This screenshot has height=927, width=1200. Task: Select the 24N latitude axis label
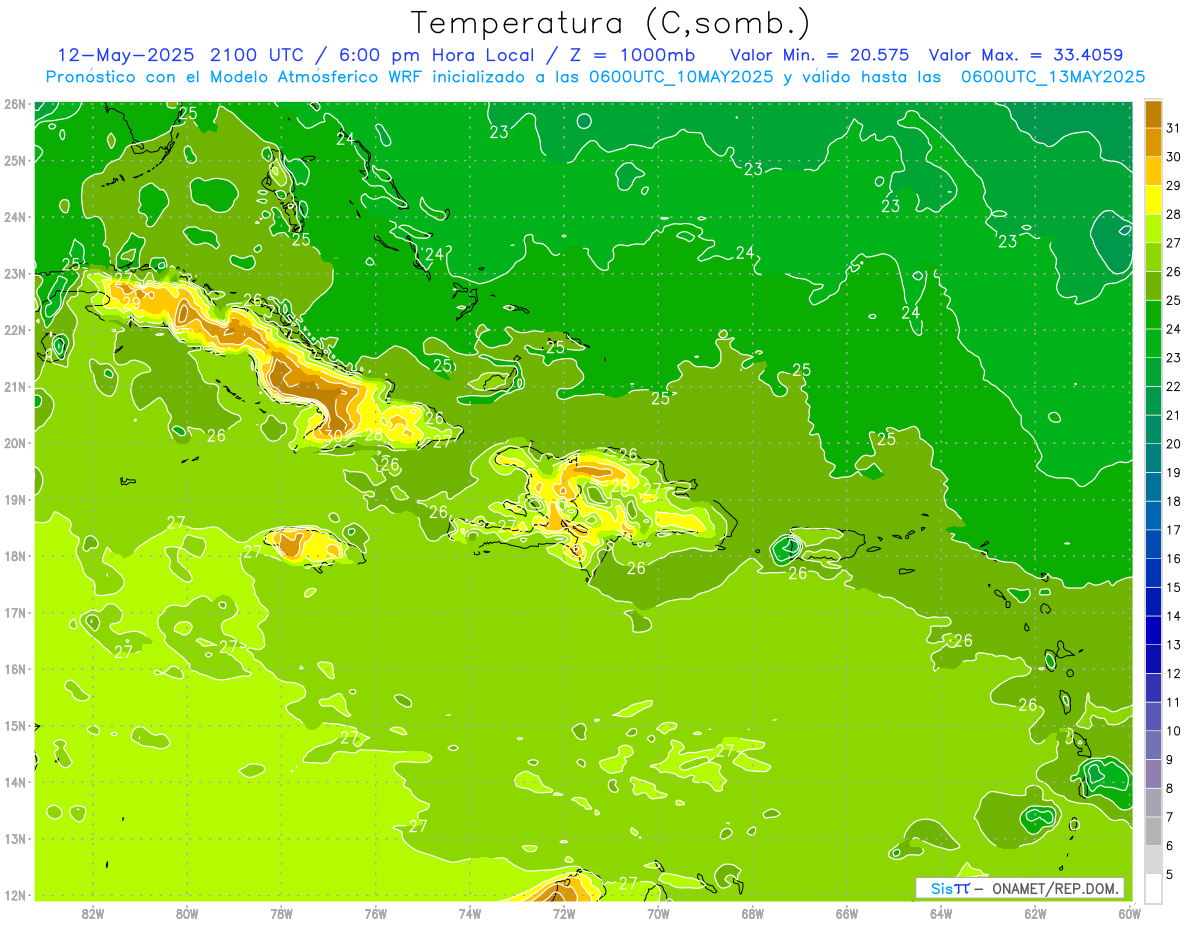point(14,217)
